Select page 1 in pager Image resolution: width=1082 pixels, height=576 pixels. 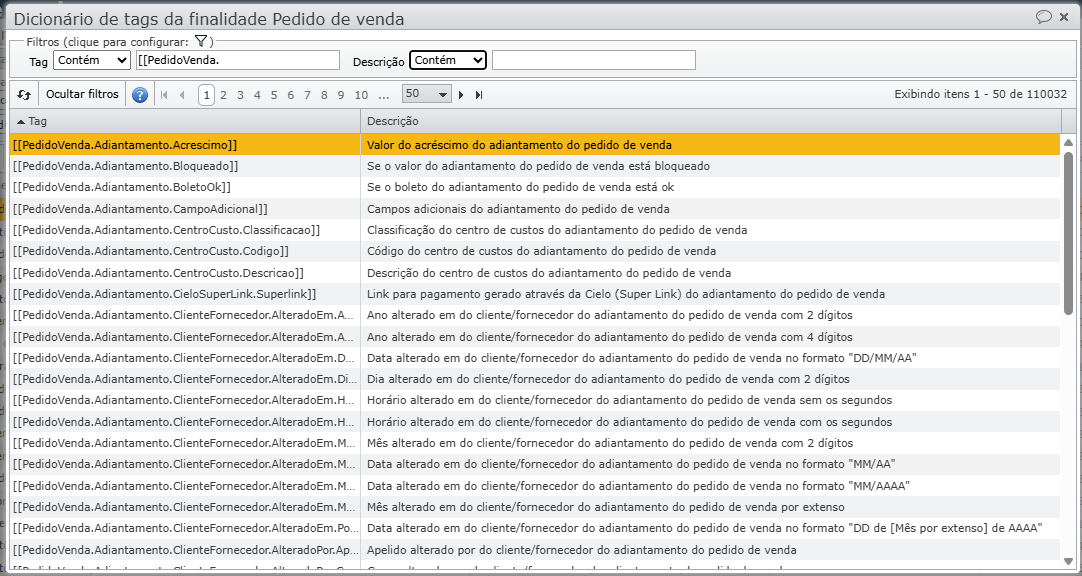206,95
